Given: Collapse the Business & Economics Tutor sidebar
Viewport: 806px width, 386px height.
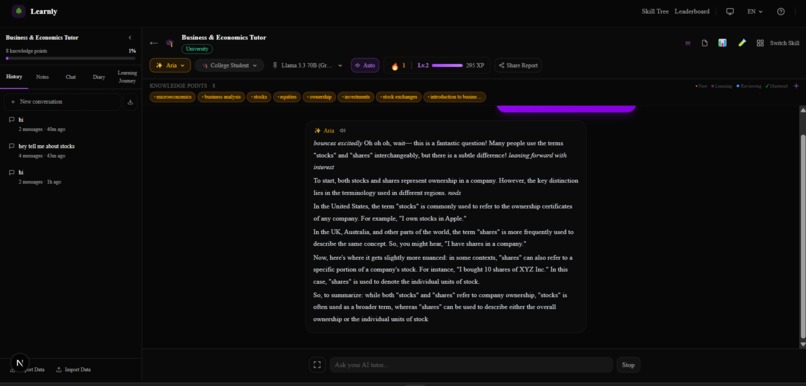Looking at the screenshot, I should coord(130,38).
